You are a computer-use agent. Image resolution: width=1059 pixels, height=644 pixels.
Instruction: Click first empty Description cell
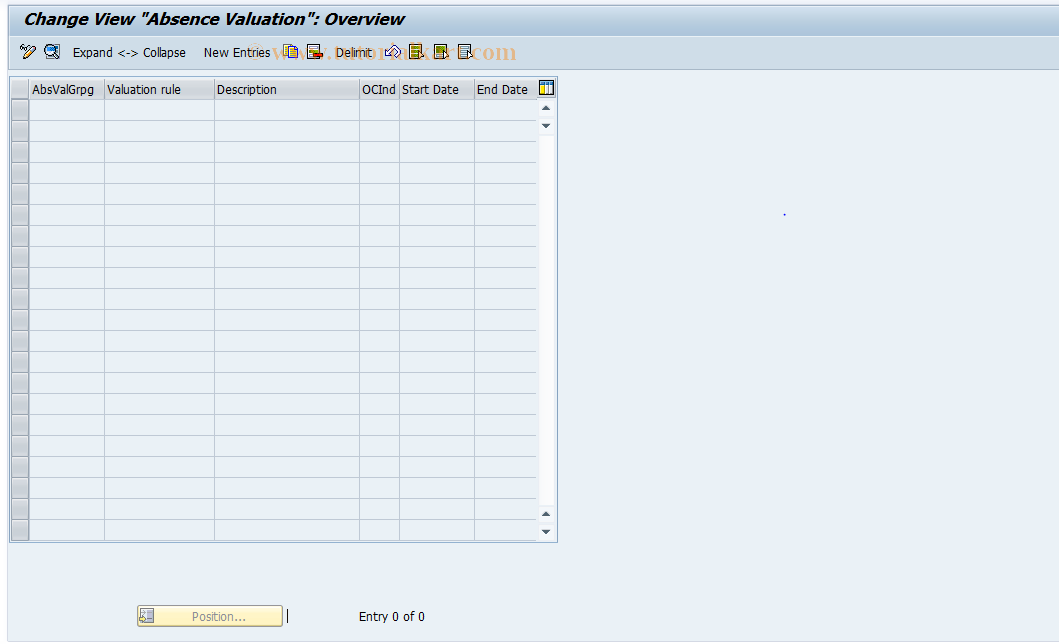click(287, 110)
